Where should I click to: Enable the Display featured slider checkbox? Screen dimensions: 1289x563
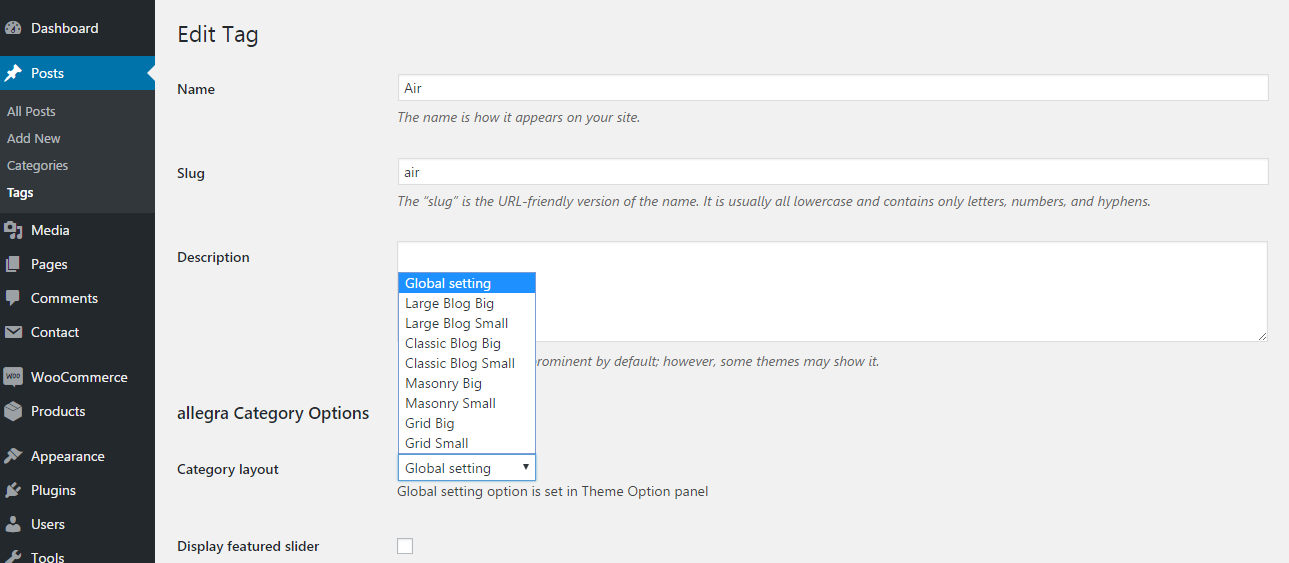click(405, 546)
